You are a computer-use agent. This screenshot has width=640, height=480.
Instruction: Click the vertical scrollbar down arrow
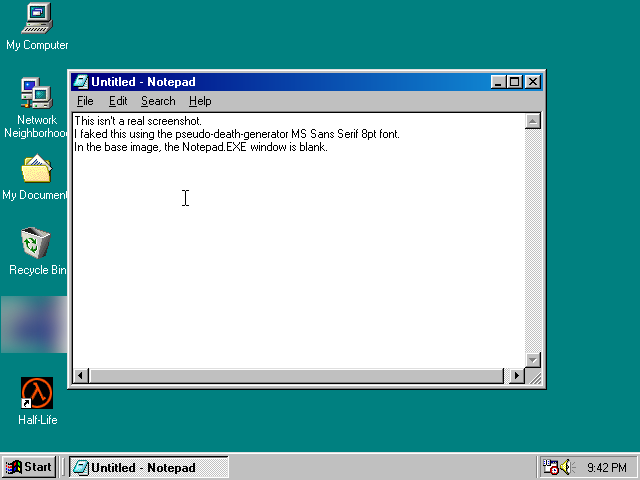point(533,360)
